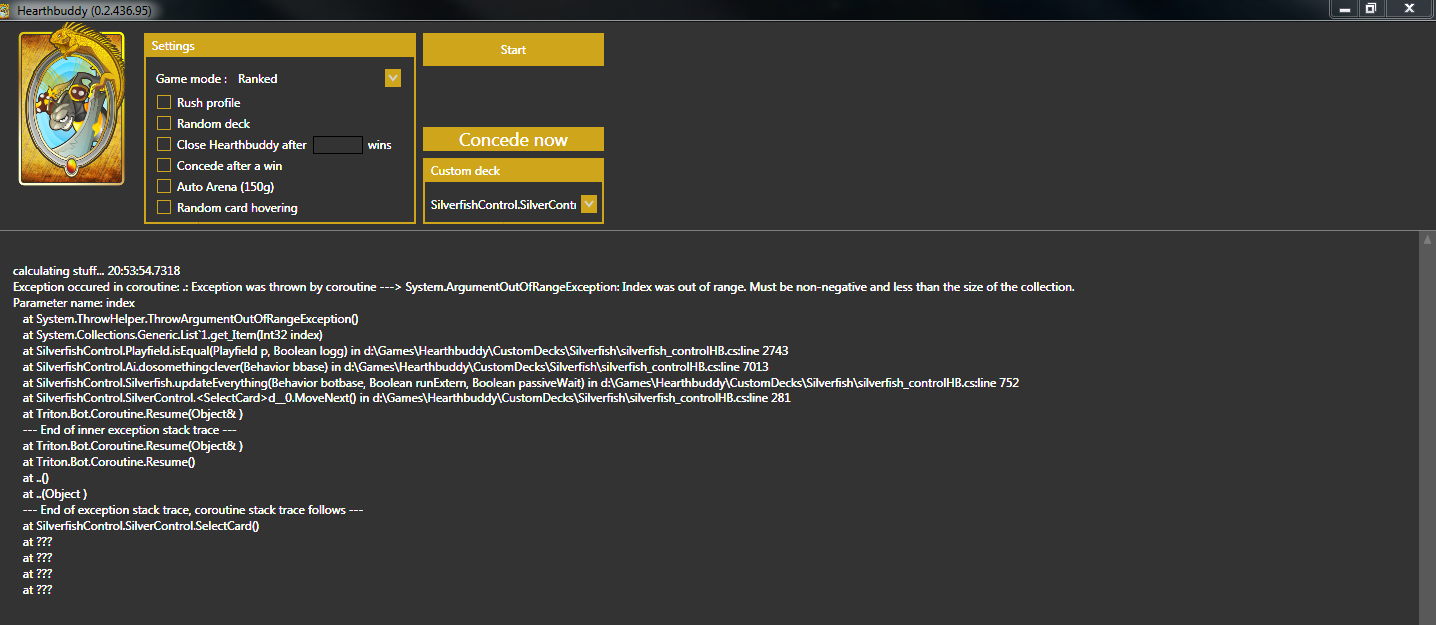The image size is (1436, 625).
Task: Click the Silverfish.updateEverything line 752 entry
Action: 520,383
